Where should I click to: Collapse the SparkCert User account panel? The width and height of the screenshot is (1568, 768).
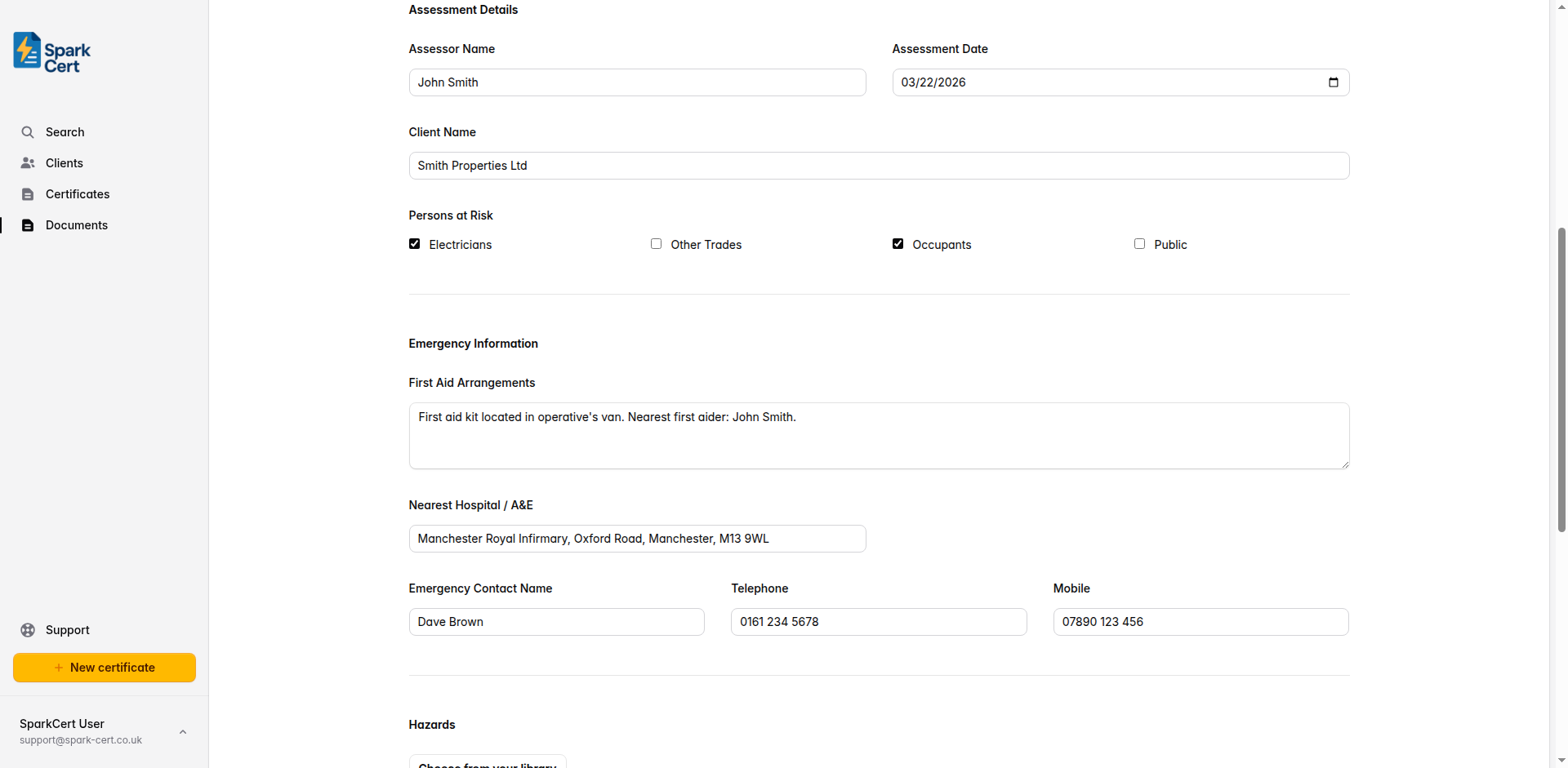pyautogui.click(x=182, y=731)
